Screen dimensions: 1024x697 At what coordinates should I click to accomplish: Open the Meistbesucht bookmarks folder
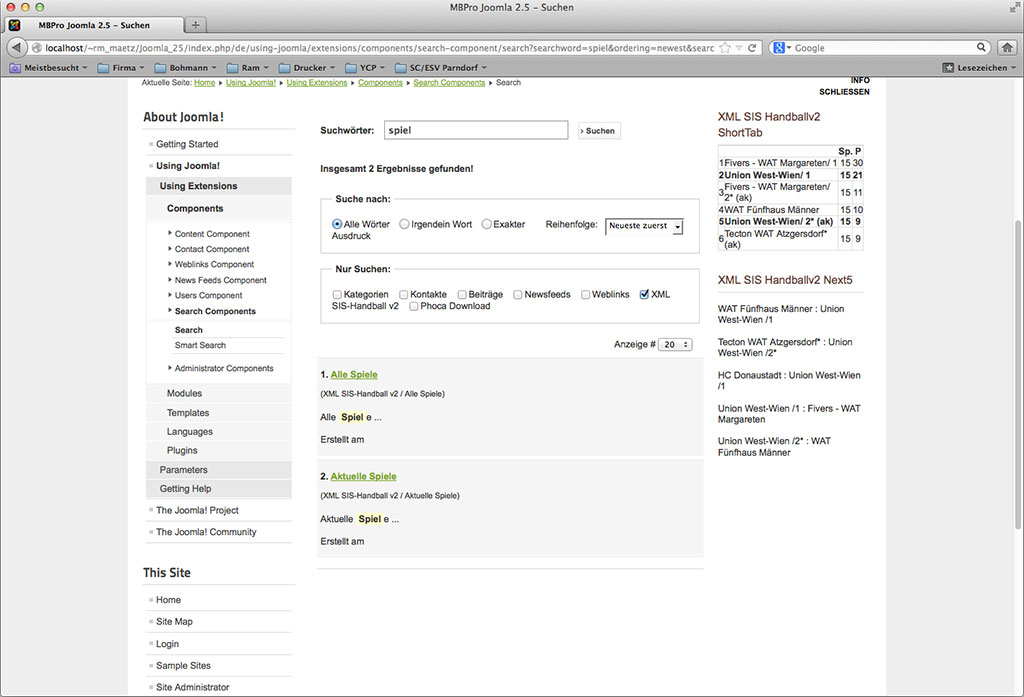[48, 67]
